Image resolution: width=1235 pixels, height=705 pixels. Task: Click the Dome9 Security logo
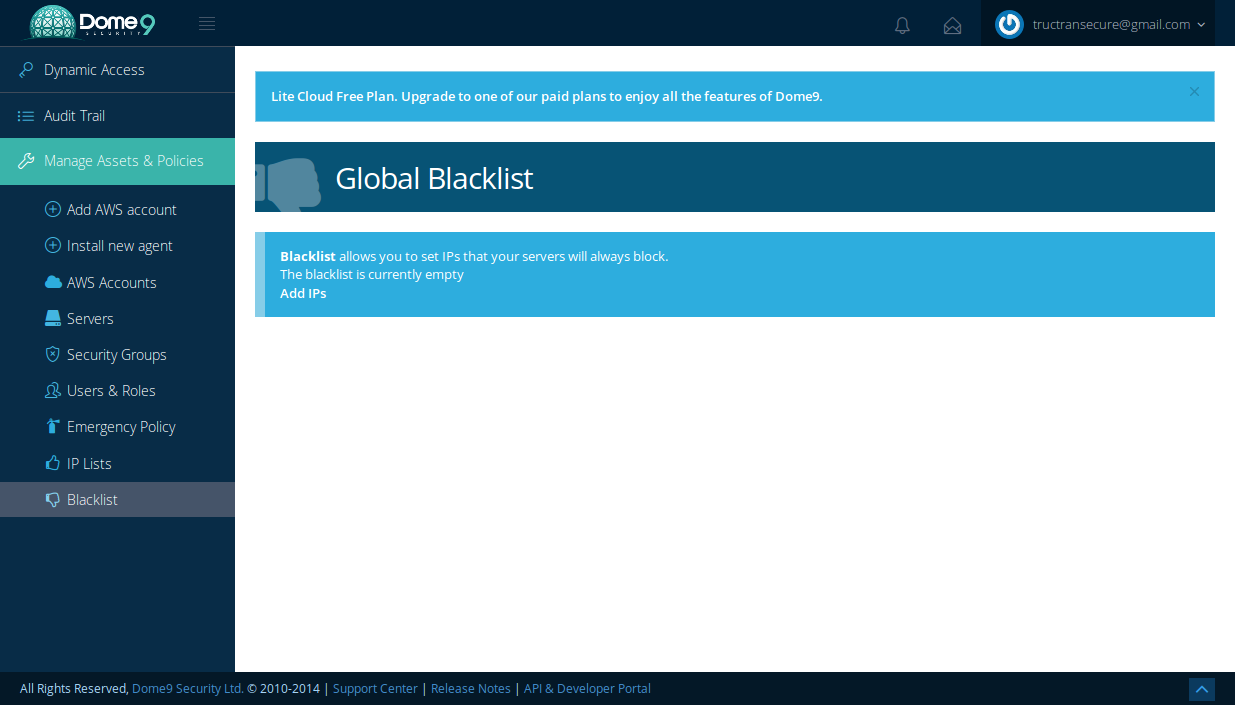coord(92,23)
